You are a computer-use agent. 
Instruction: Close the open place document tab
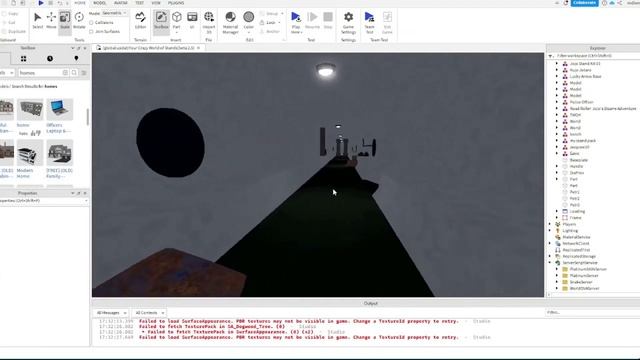tap(199, 48)
